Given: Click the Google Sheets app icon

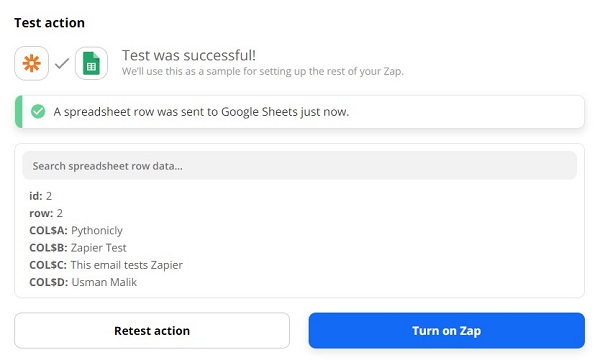Looking at the screenshot, I should click(x=91, y=63).
